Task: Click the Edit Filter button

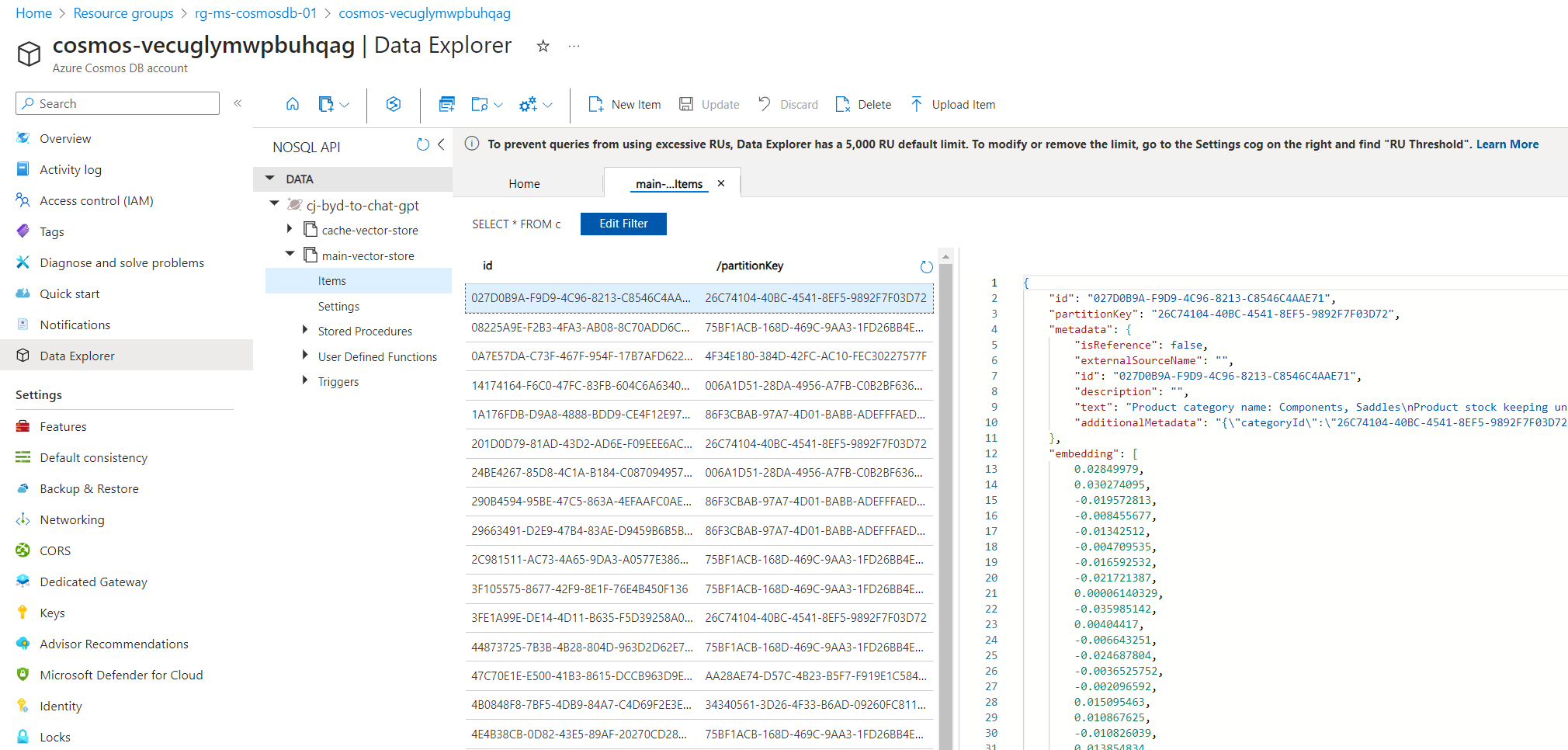Action: click(x=623, y=224)
